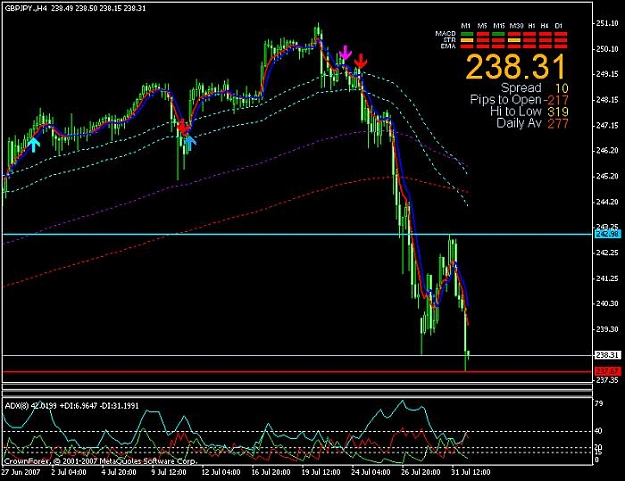Click the D1 timeframe column header

[x=558, y=26]
